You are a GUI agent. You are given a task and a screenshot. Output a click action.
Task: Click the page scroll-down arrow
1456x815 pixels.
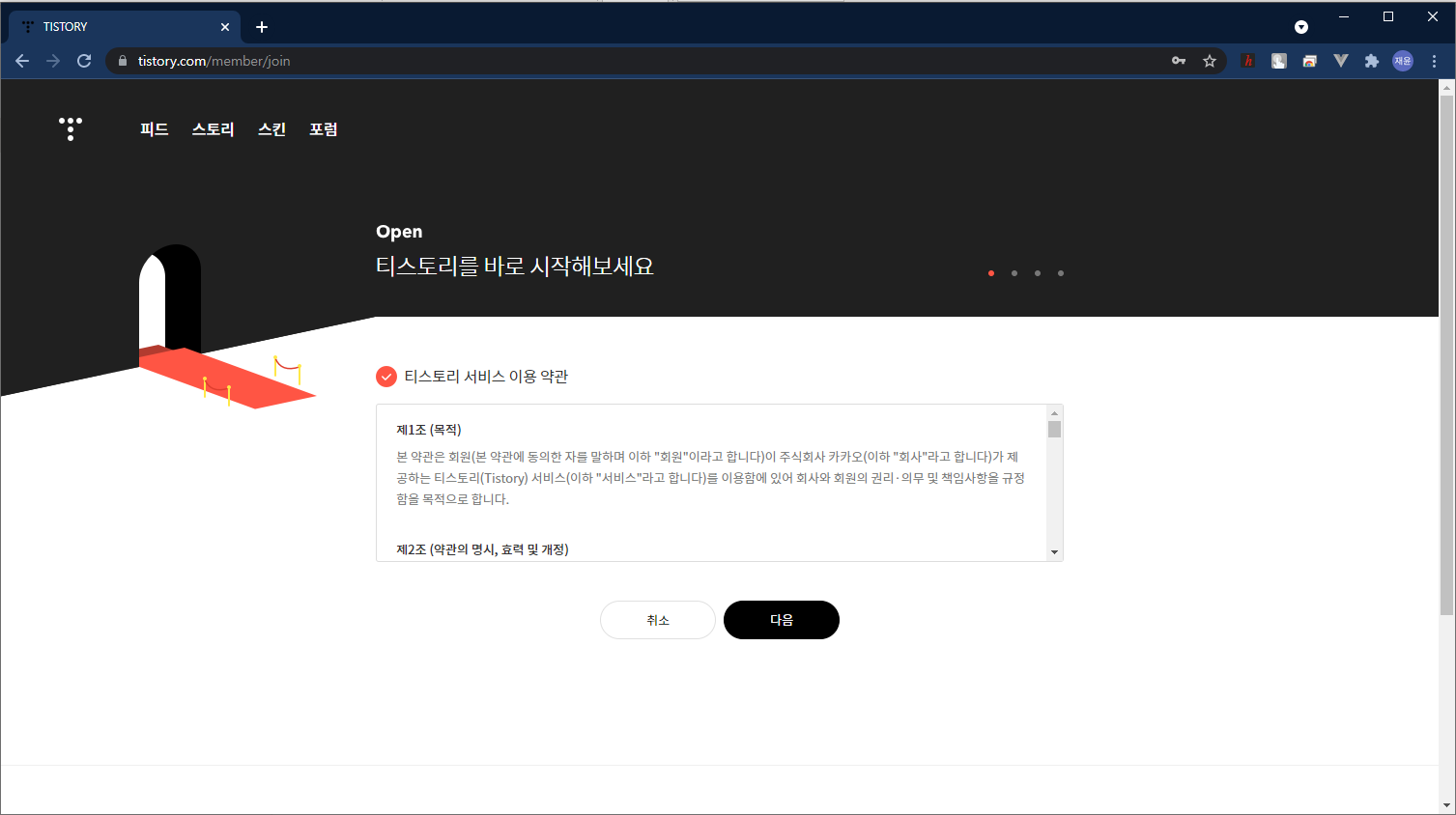coord(1446,805)
